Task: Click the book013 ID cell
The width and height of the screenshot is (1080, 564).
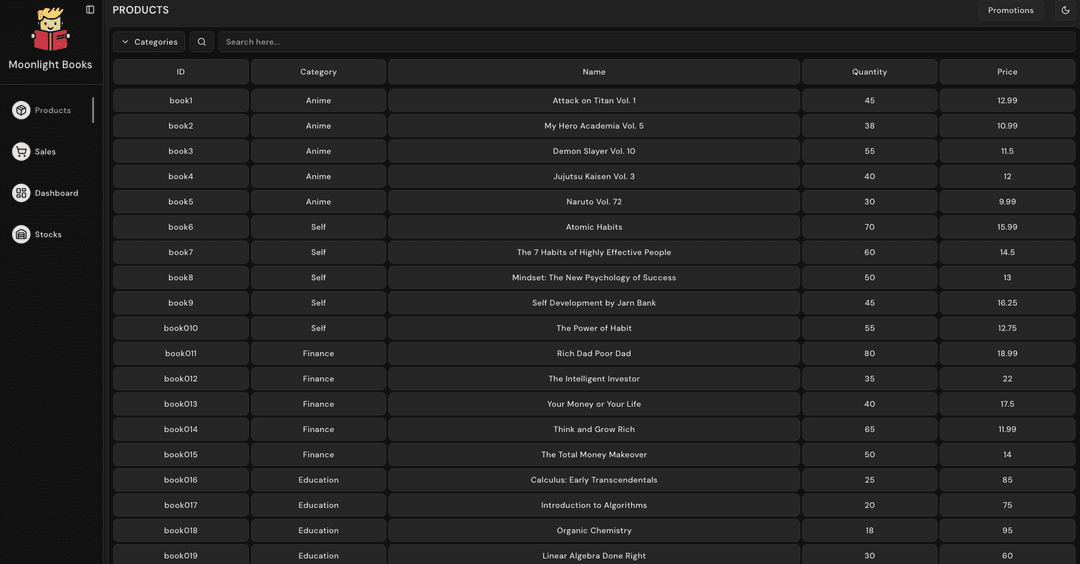Action: tap(180, 404)
